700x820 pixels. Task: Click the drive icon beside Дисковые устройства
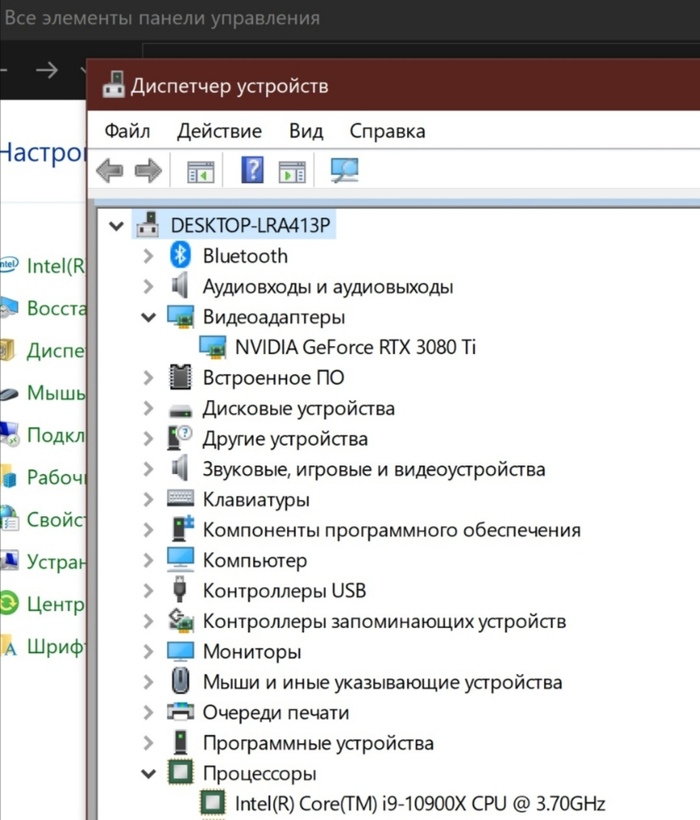coord(180,411)
